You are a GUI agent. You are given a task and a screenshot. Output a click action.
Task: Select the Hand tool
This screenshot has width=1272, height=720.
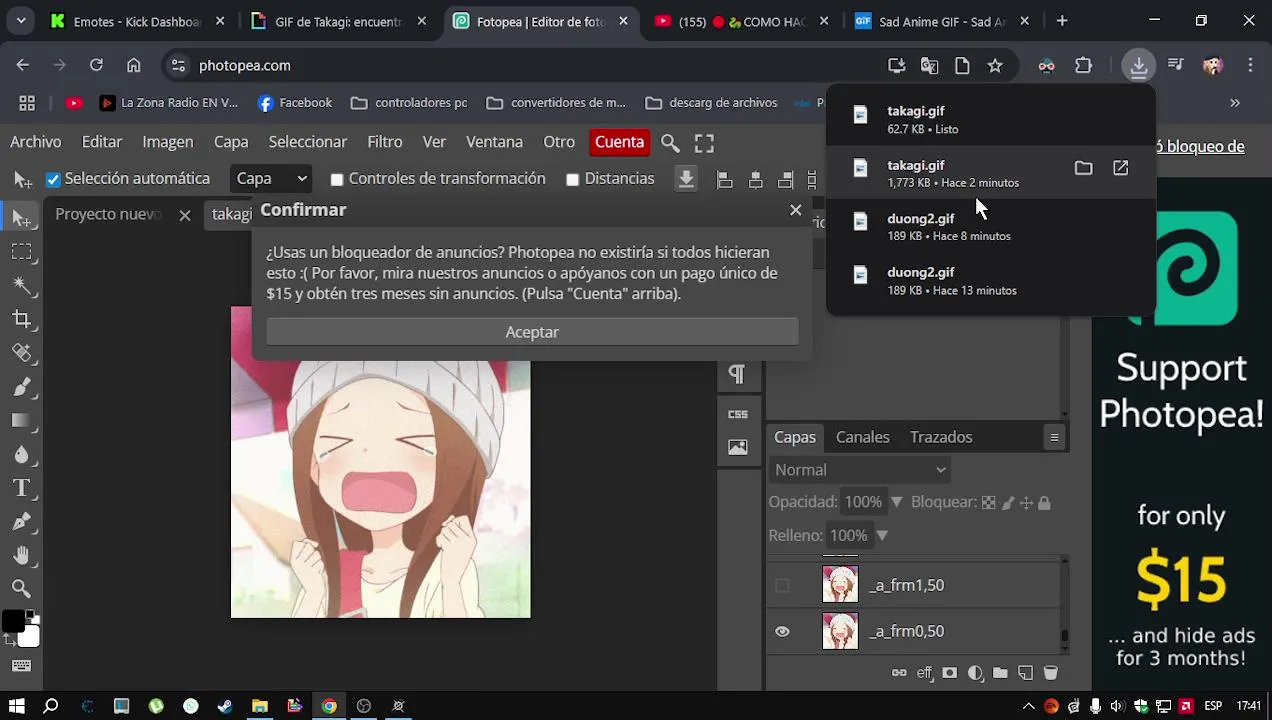[21, 556]
